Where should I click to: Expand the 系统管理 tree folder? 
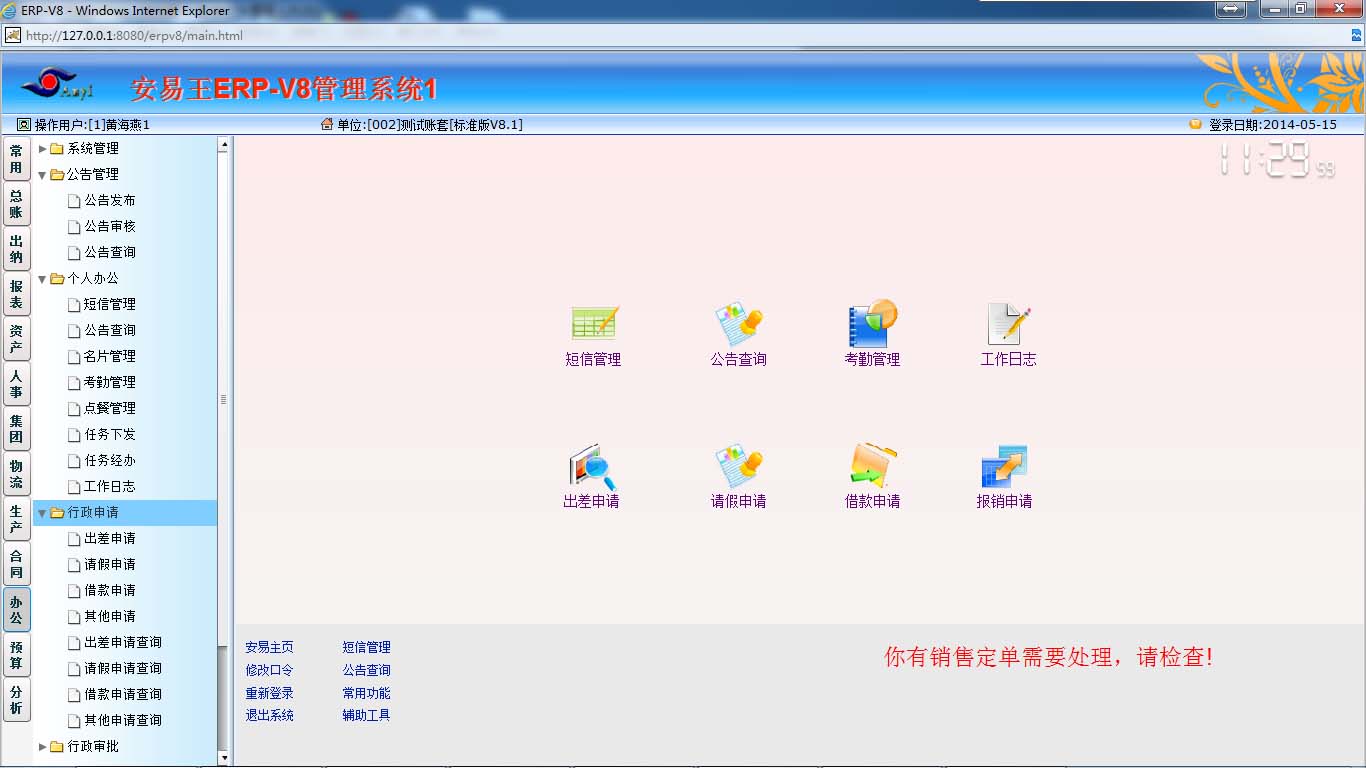click(43, 148)
